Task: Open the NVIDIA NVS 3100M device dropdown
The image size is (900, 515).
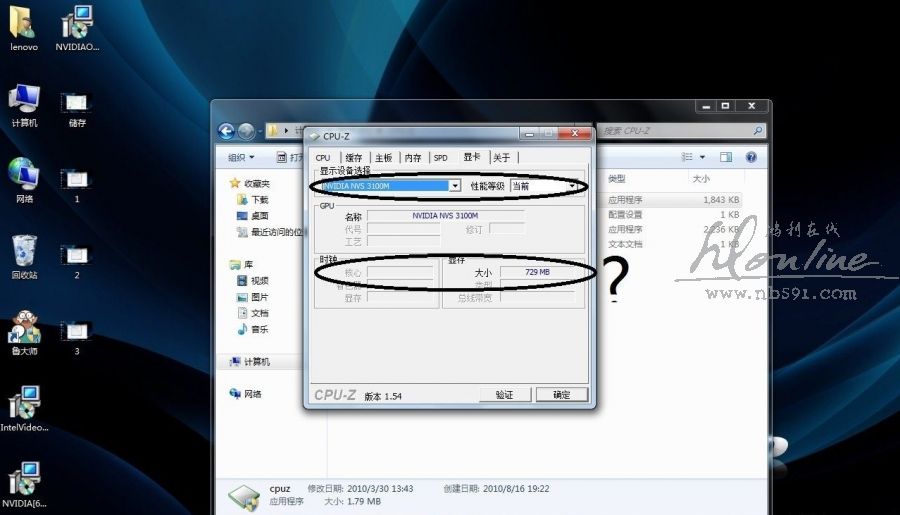Action: point(455,186)
